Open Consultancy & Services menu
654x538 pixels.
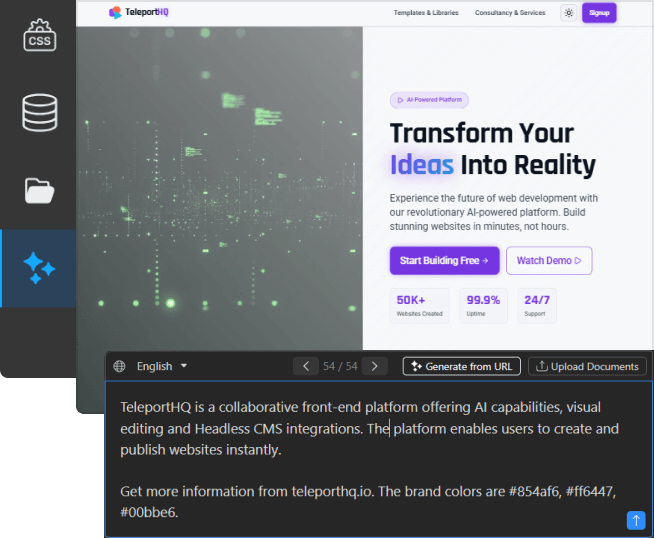coord(510,13)
